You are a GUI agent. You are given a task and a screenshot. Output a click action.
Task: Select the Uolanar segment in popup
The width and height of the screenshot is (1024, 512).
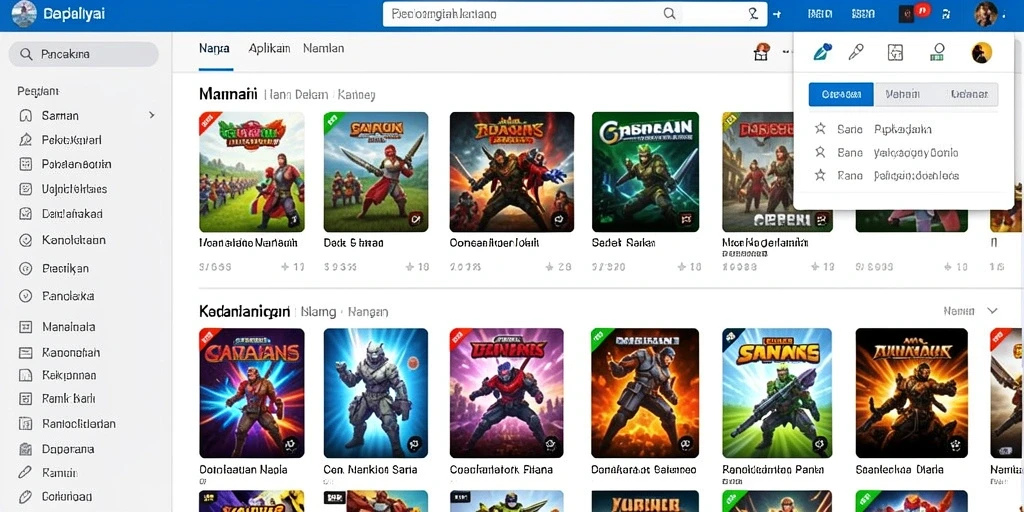pos(968,94)
